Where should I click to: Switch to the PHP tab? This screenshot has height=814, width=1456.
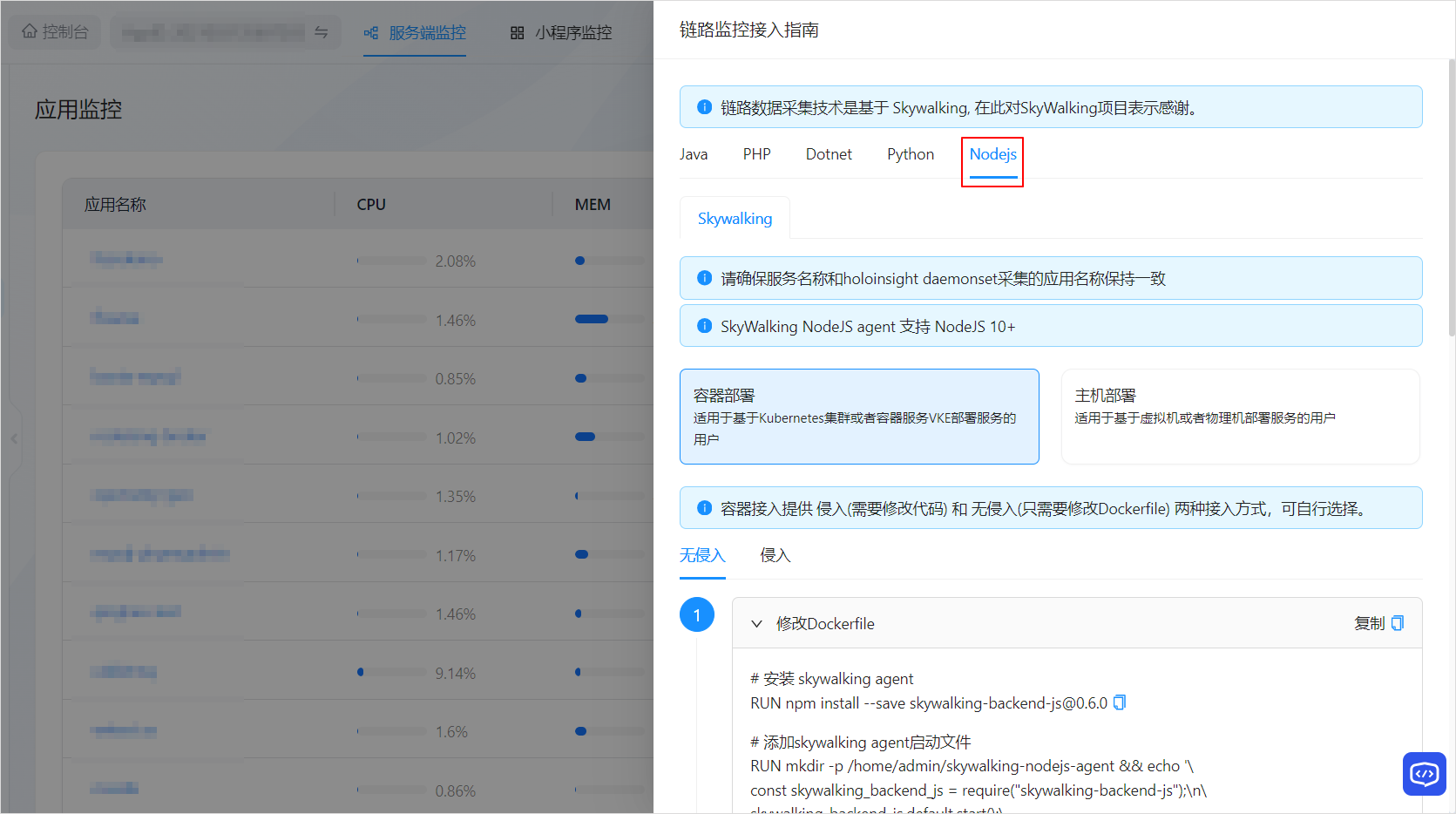click(757, 154)
